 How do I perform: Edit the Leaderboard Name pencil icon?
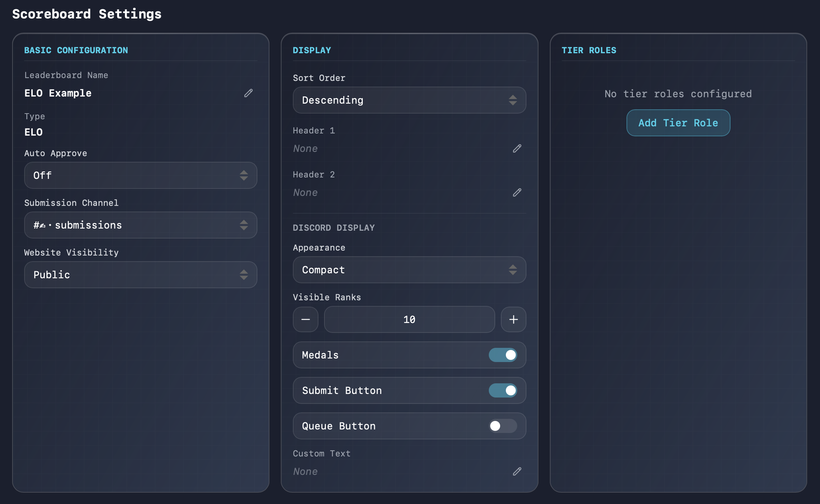(x=248, y=93)
